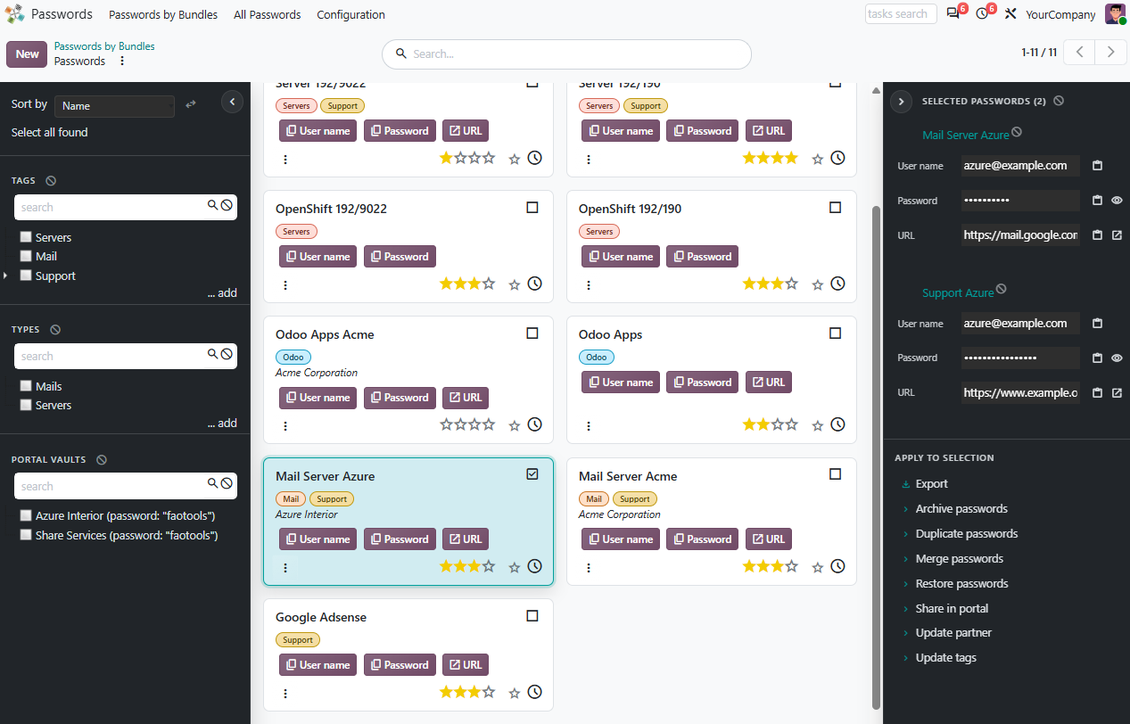Viewport: 1130px width, 724px height.
Task: Open the Configuration menu
Action: (351, 14)
